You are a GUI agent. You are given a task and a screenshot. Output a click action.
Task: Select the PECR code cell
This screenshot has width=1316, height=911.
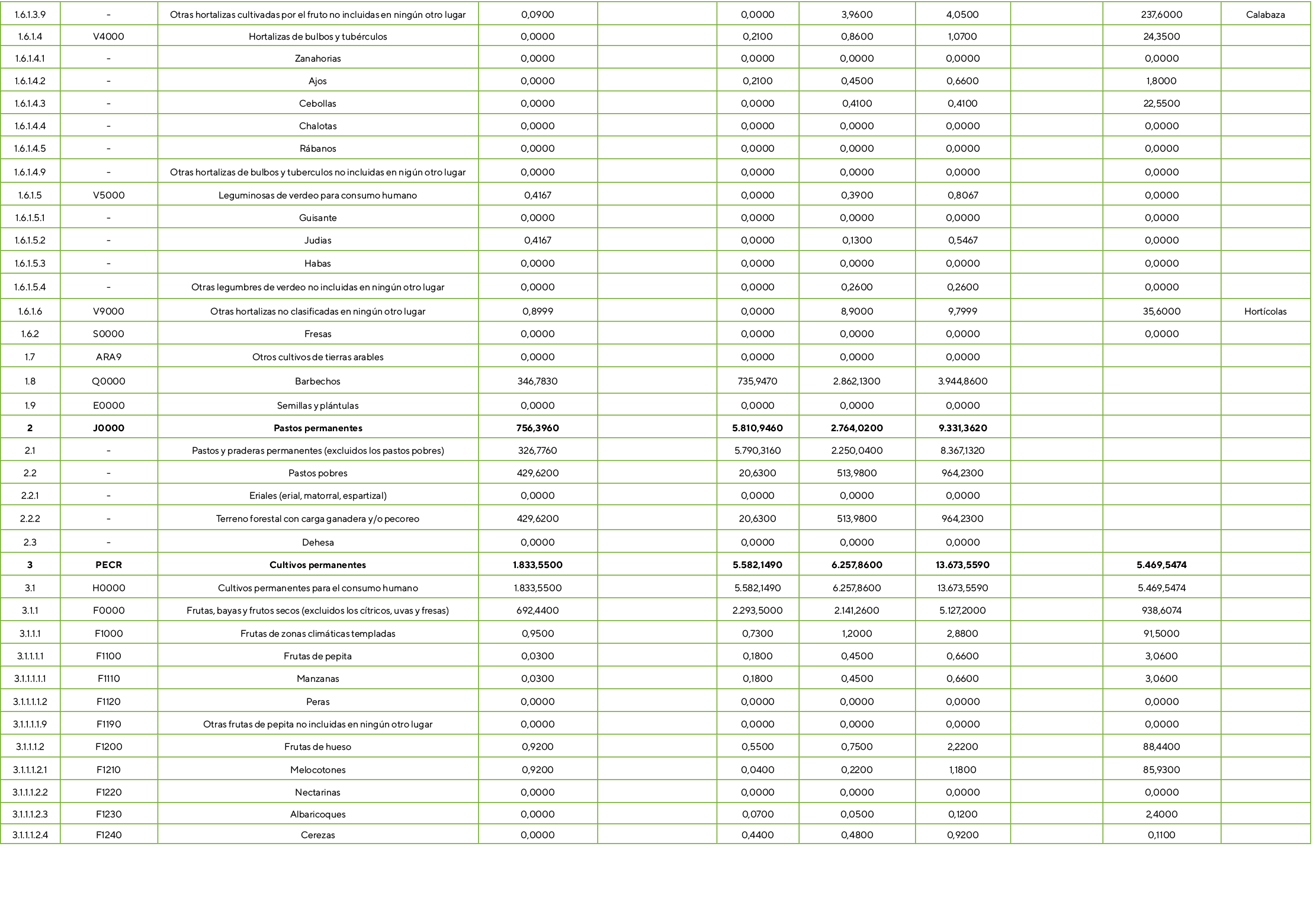[x=108, y=565]
